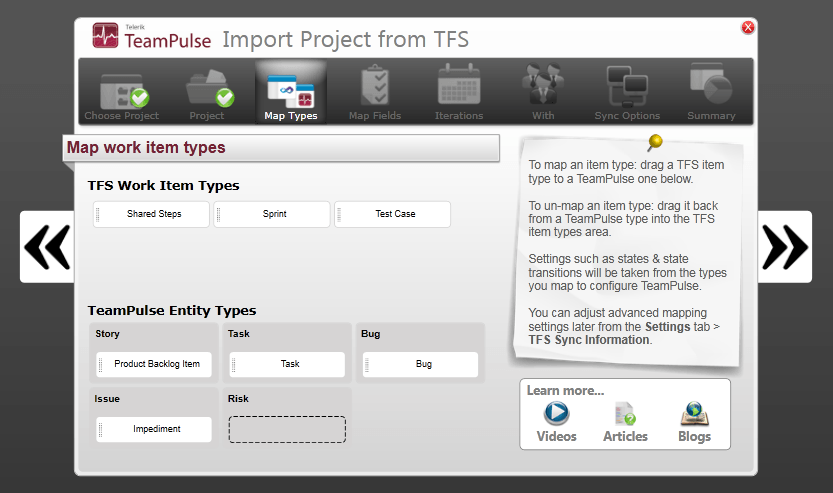Click the next double-arrow button

click(x=785, y=247)
